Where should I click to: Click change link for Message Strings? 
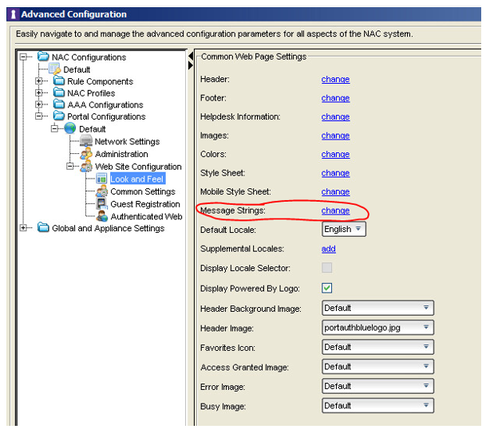point(335,211)
